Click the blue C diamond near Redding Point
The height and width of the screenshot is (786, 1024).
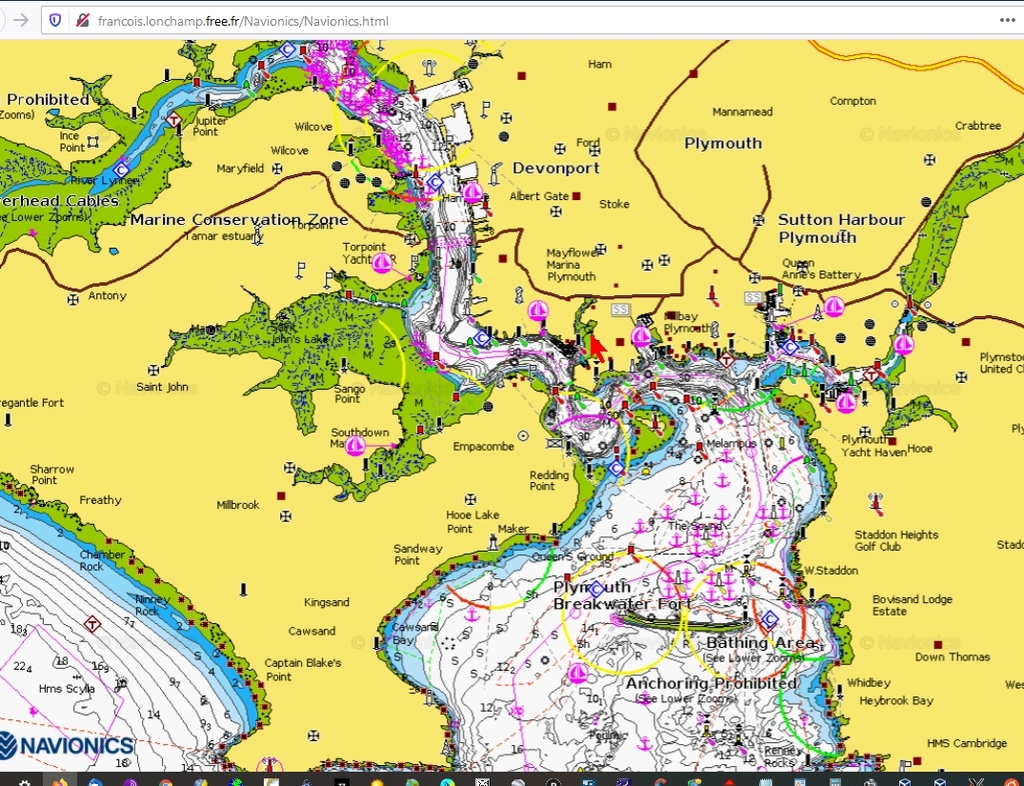(616, 468)
